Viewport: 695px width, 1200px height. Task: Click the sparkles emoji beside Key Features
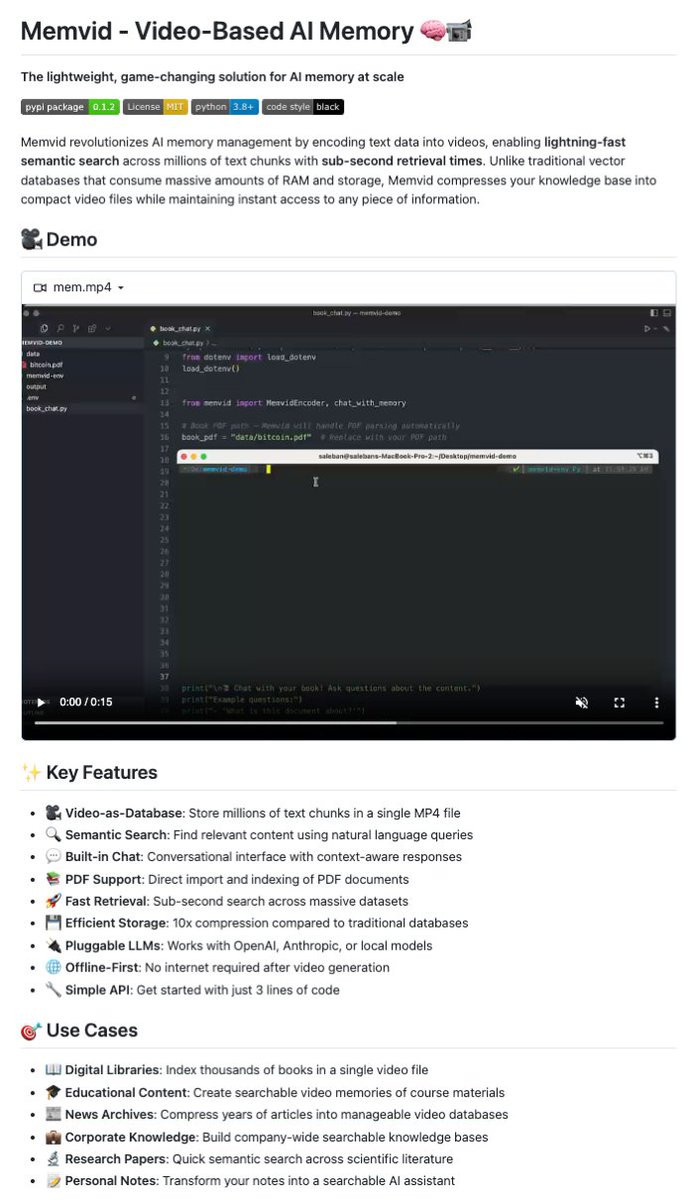(x=31, y=772)
